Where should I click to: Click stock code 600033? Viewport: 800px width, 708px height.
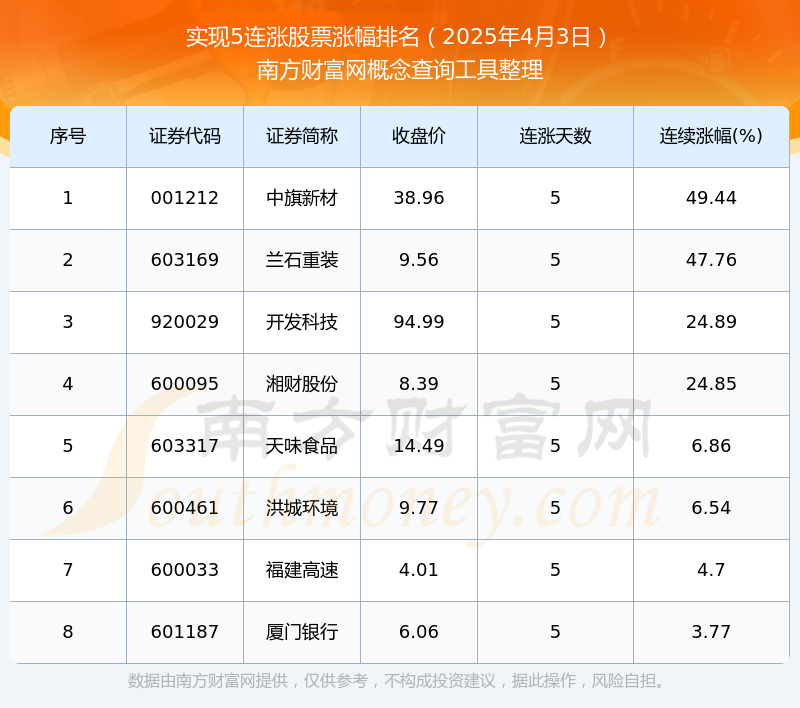[185, 570]
